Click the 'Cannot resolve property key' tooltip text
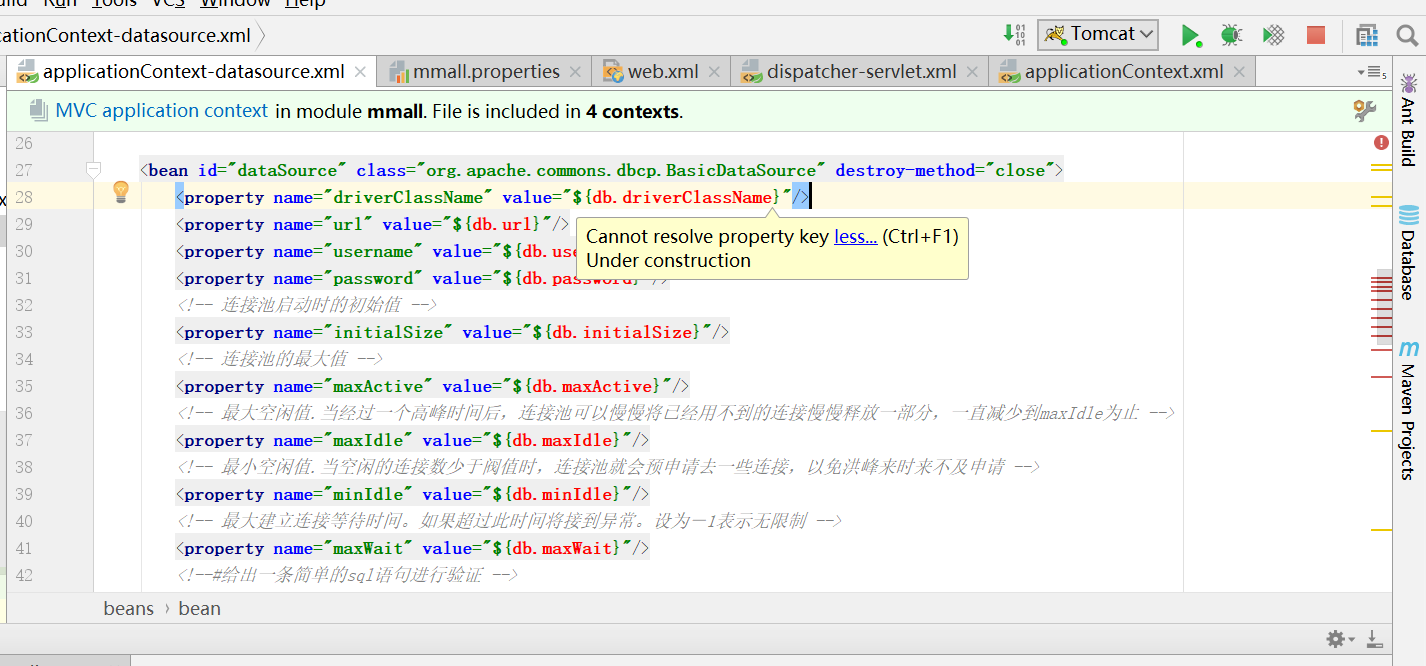Screen dimensions: 1426x666 [x=708, y=236]
